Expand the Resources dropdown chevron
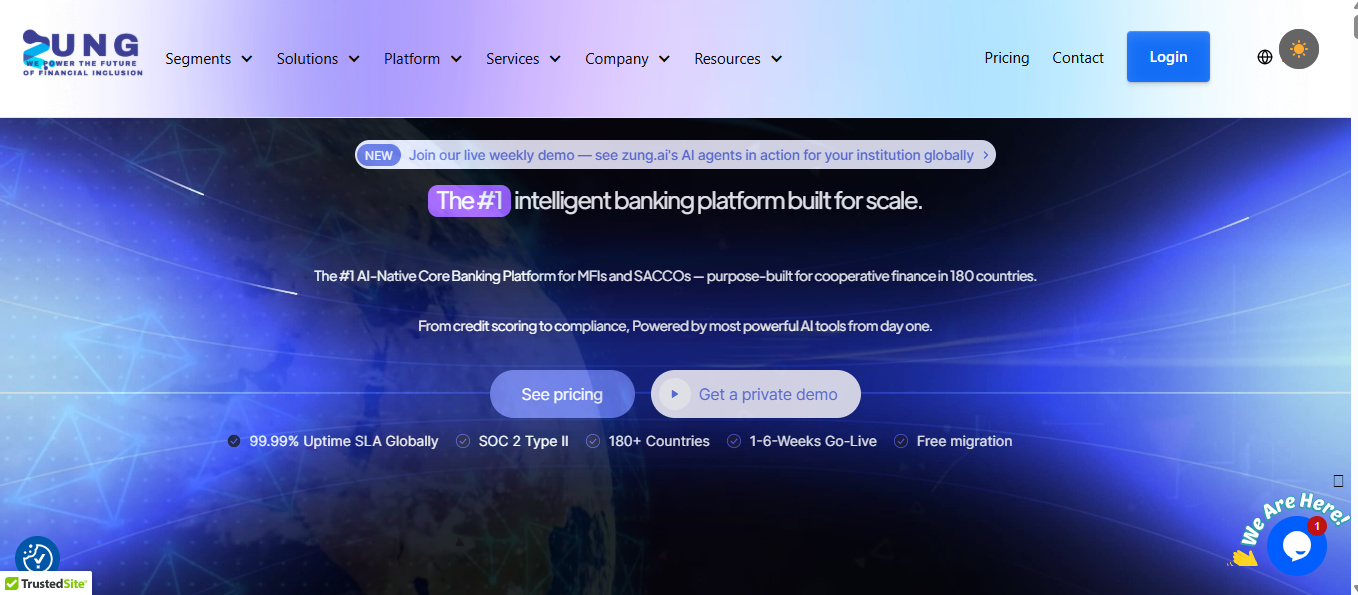 point(776,59)
